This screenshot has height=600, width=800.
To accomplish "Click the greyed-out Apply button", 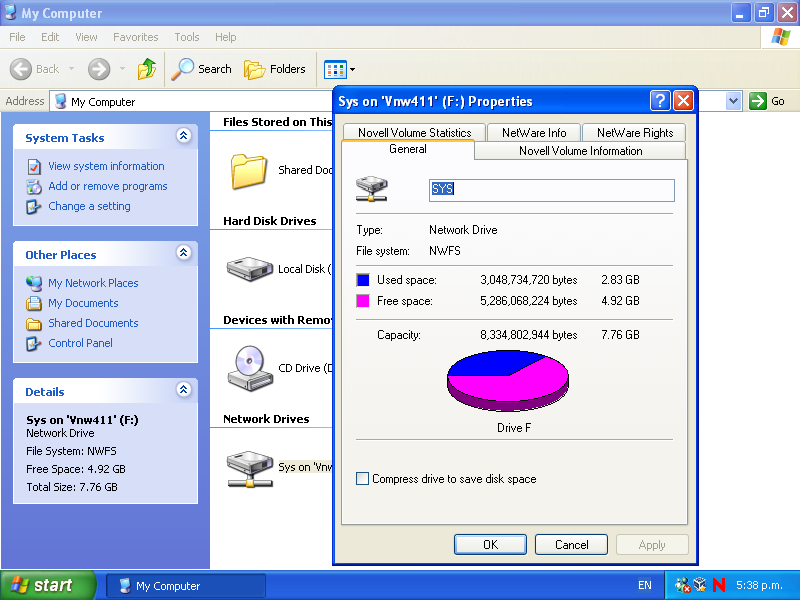I will (x=652, y=544).
